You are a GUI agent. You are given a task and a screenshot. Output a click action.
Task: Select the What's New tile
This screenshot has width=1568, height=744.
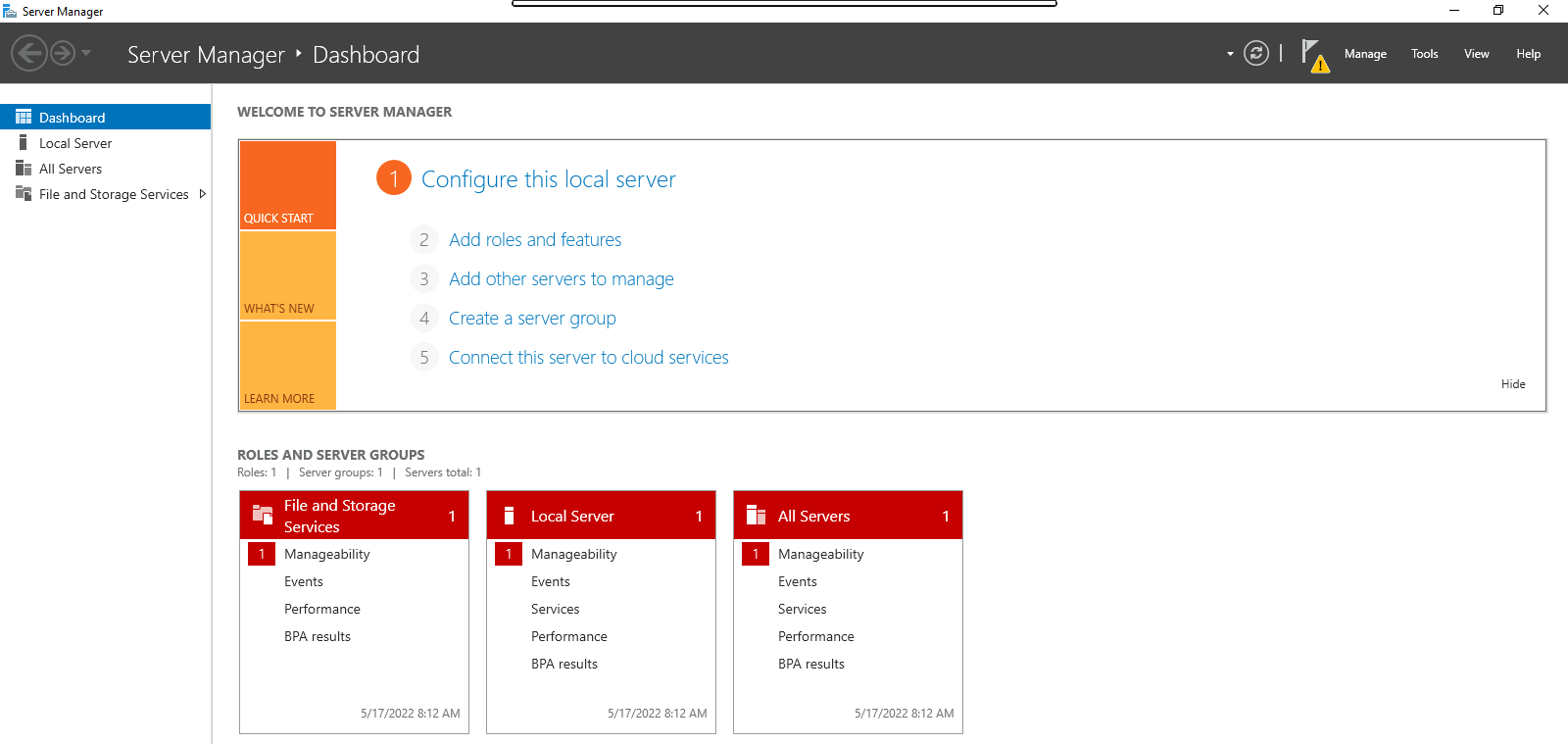coord(288,275)
